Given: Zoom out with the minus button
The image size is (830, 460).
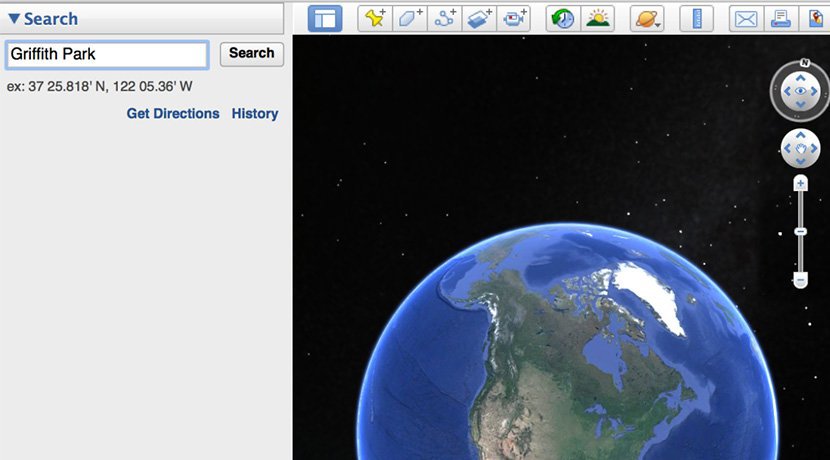Looking at the screenshot, I should tap(800, 280).
